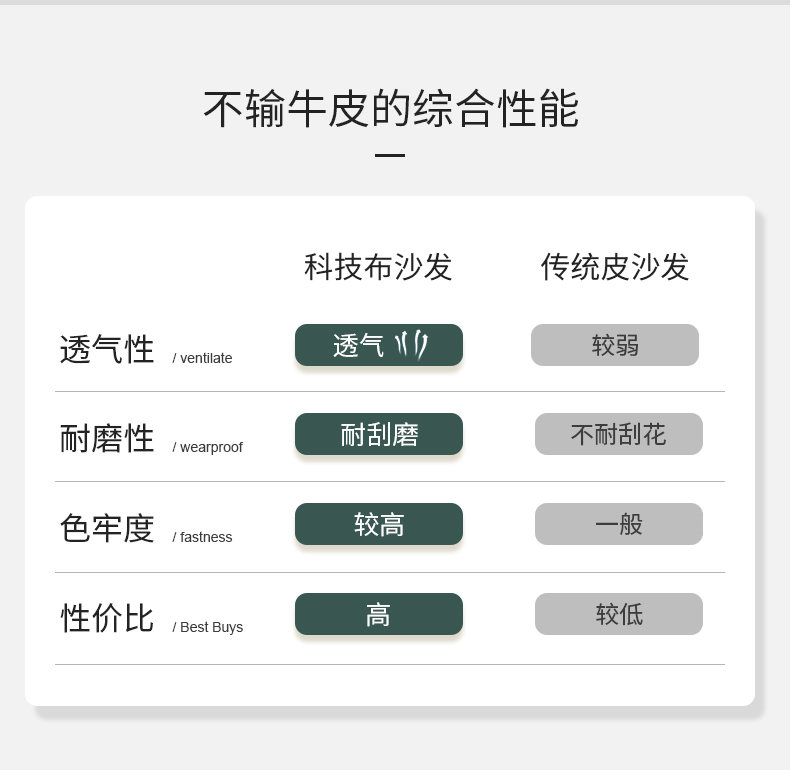
Task: Click the gray 较低 badge
Action: click(619, 614)
